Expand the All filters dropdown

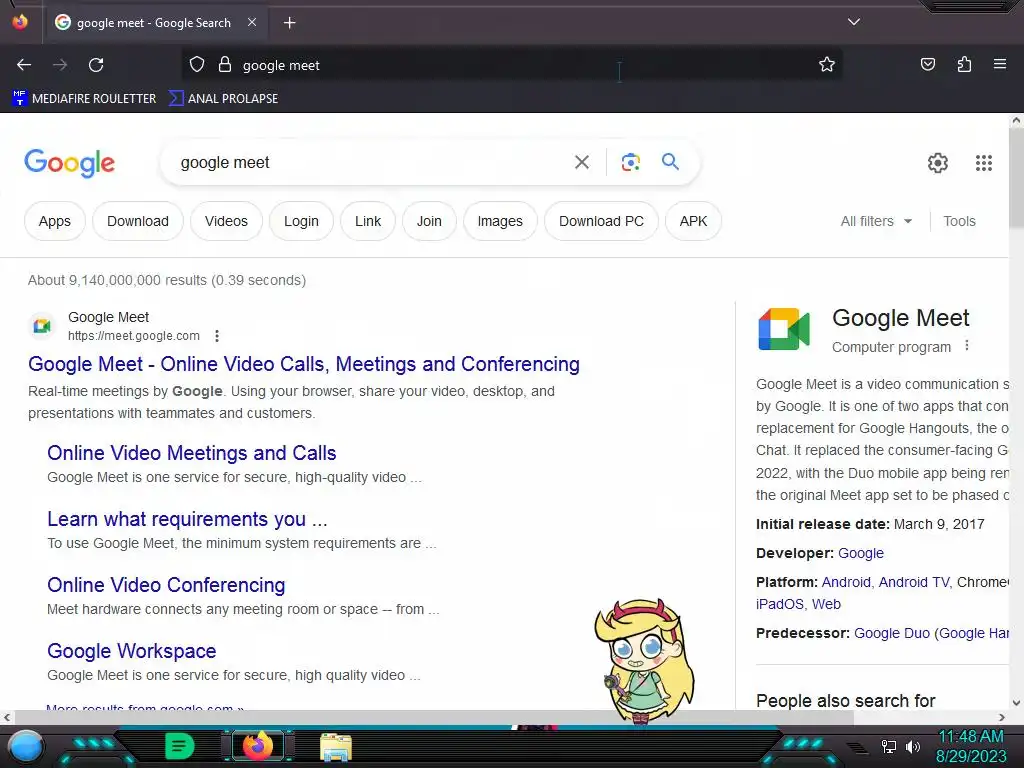click(x=876, y=221)
